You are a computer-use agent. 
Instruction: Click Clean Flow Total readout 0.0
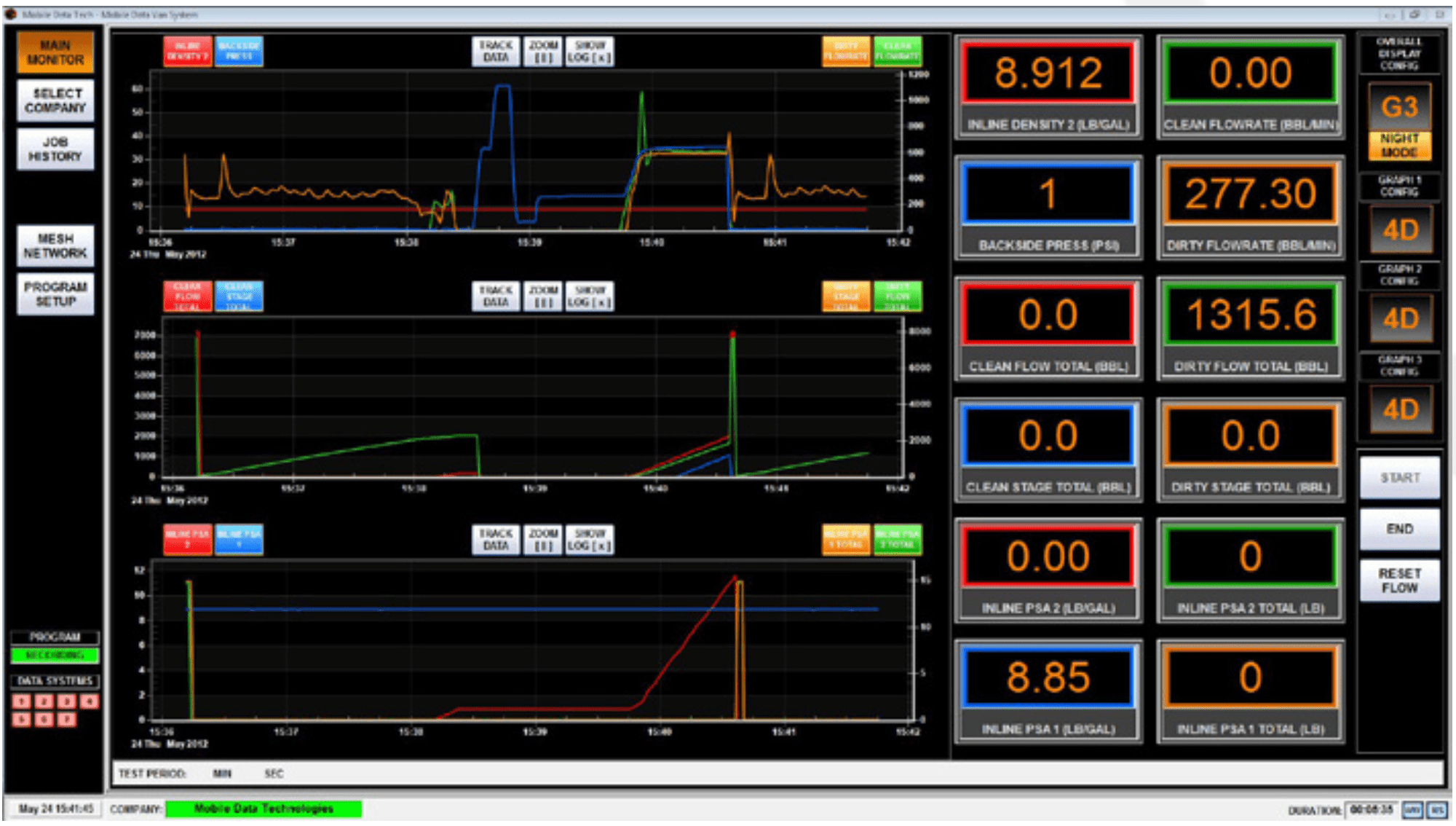[x=1048, y=315]
